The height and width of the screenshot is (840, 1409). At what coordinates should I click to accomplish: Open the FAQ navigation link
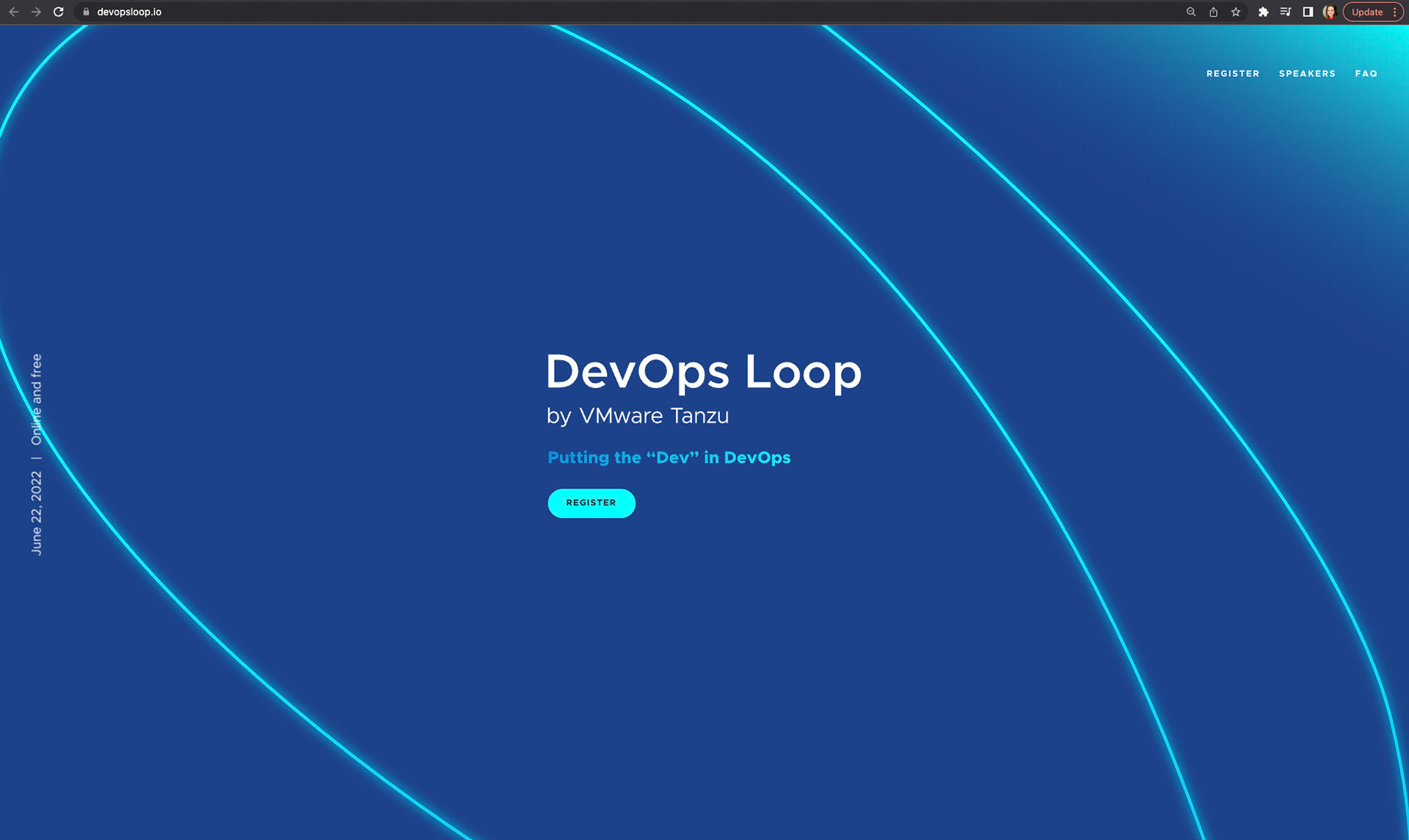[1366, 73]
